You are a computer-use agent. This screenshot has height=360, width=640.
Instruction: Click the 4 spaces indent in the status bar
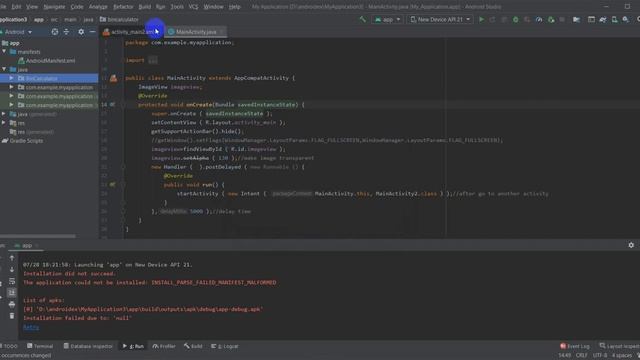[x=621, y=356]
